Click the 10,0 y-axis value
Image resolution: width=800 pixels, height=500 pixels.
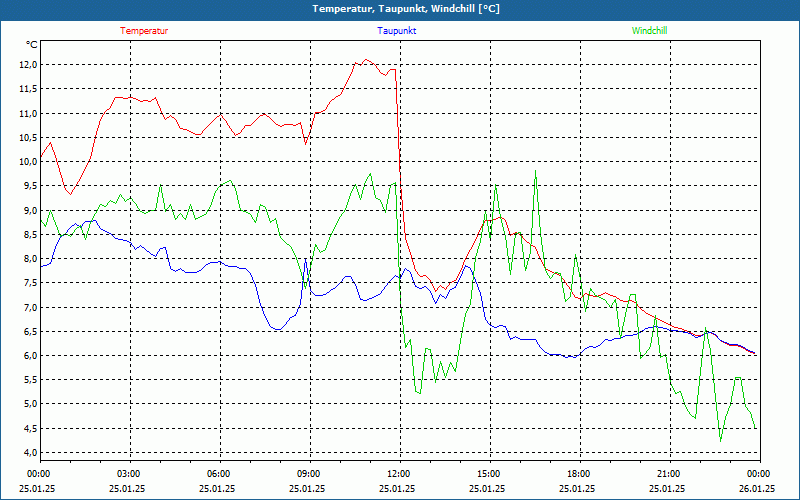29,162
